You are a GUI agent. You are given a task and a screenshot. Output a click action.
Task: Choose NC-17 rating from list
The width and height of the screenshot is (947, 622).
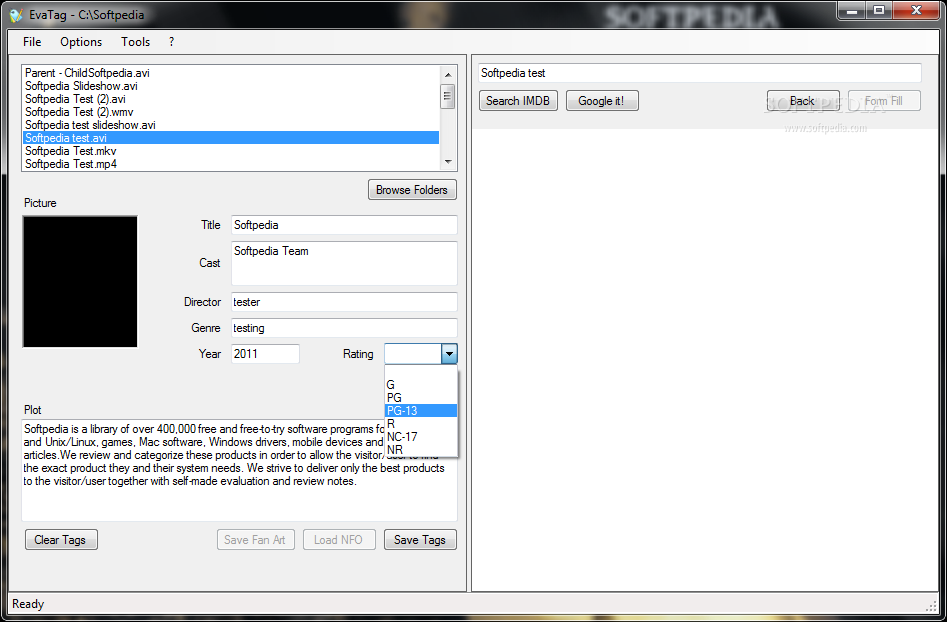click(421, 437)
